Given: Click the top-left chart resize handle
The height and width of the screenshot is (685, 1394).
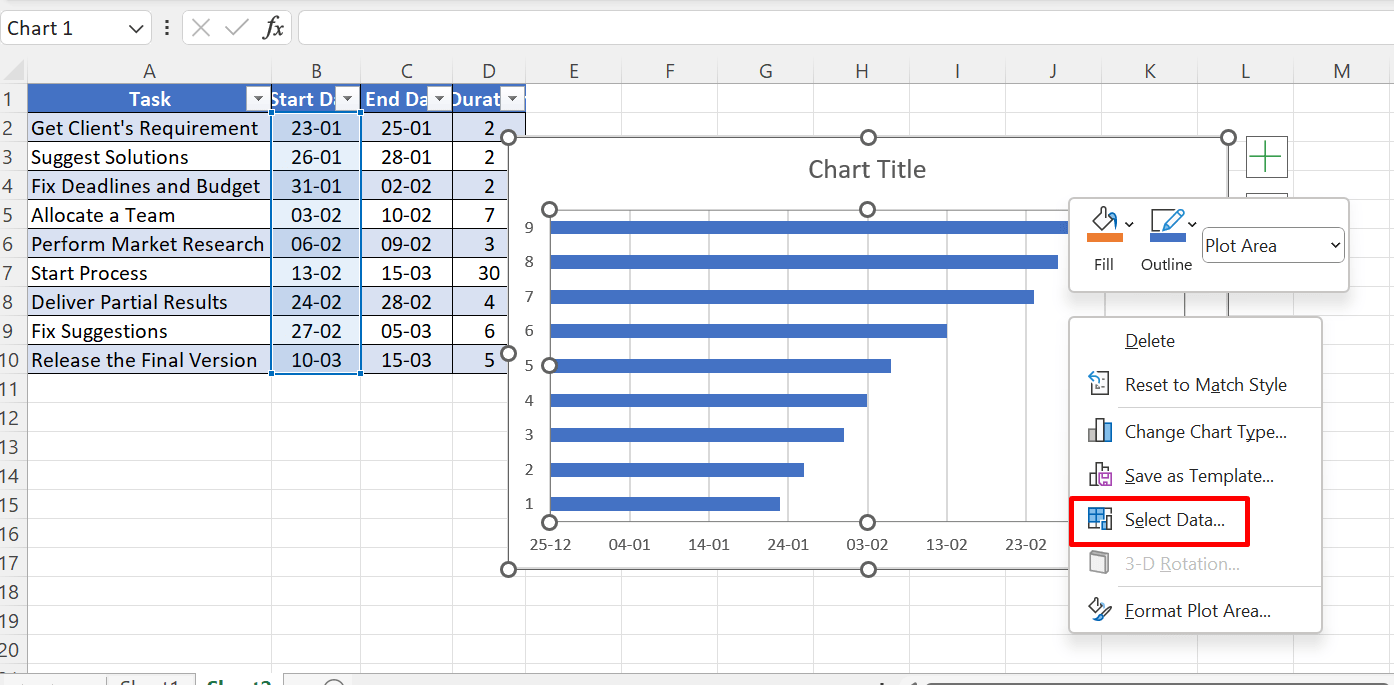Looking at the screenshot, I should pyautogui.click(x=508, y=138).
